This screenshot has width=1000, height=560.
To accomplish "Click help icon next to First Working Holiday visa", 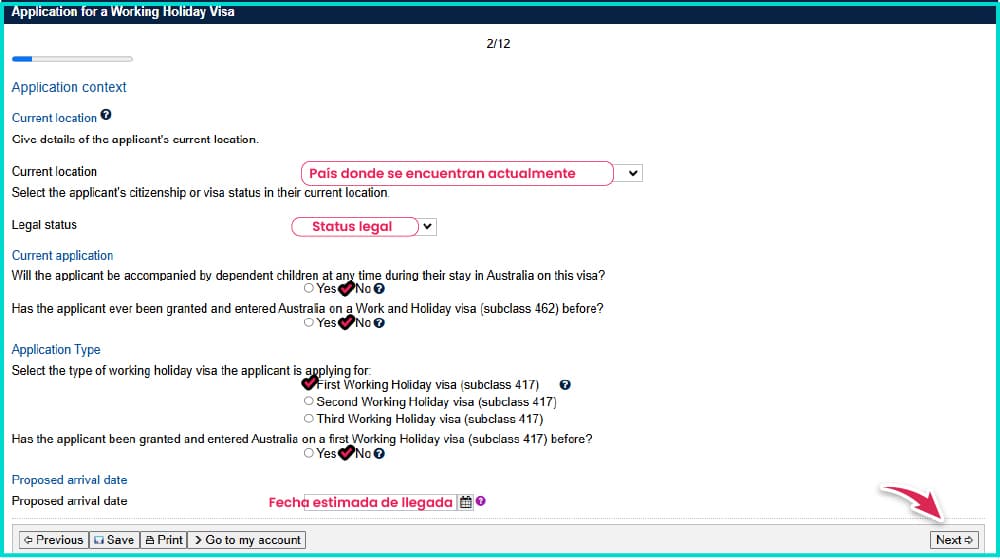I will click(x=565, y=385).
